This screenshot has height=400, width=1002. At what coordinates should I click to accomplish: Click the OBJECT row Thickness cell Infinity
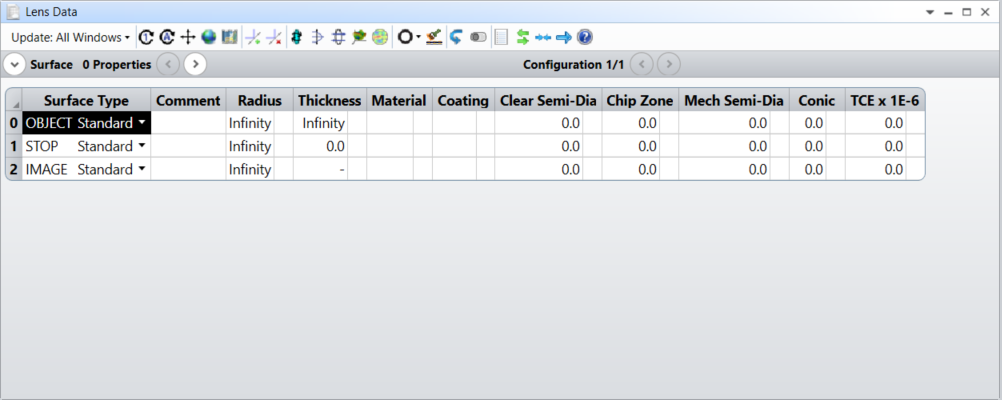(321, 123)
